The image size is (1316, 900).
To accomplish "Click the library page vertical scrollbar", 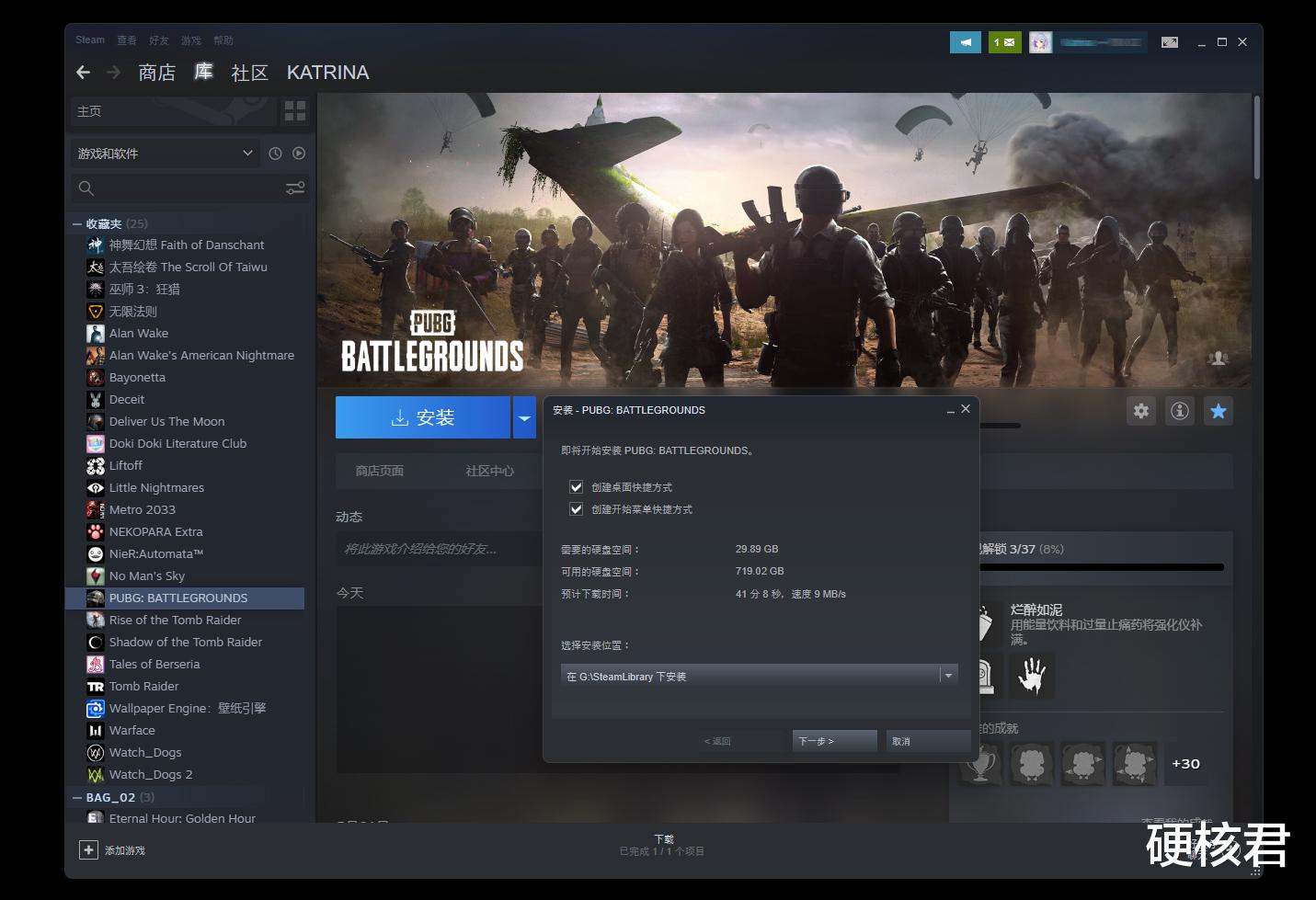I will [1257, 138].
